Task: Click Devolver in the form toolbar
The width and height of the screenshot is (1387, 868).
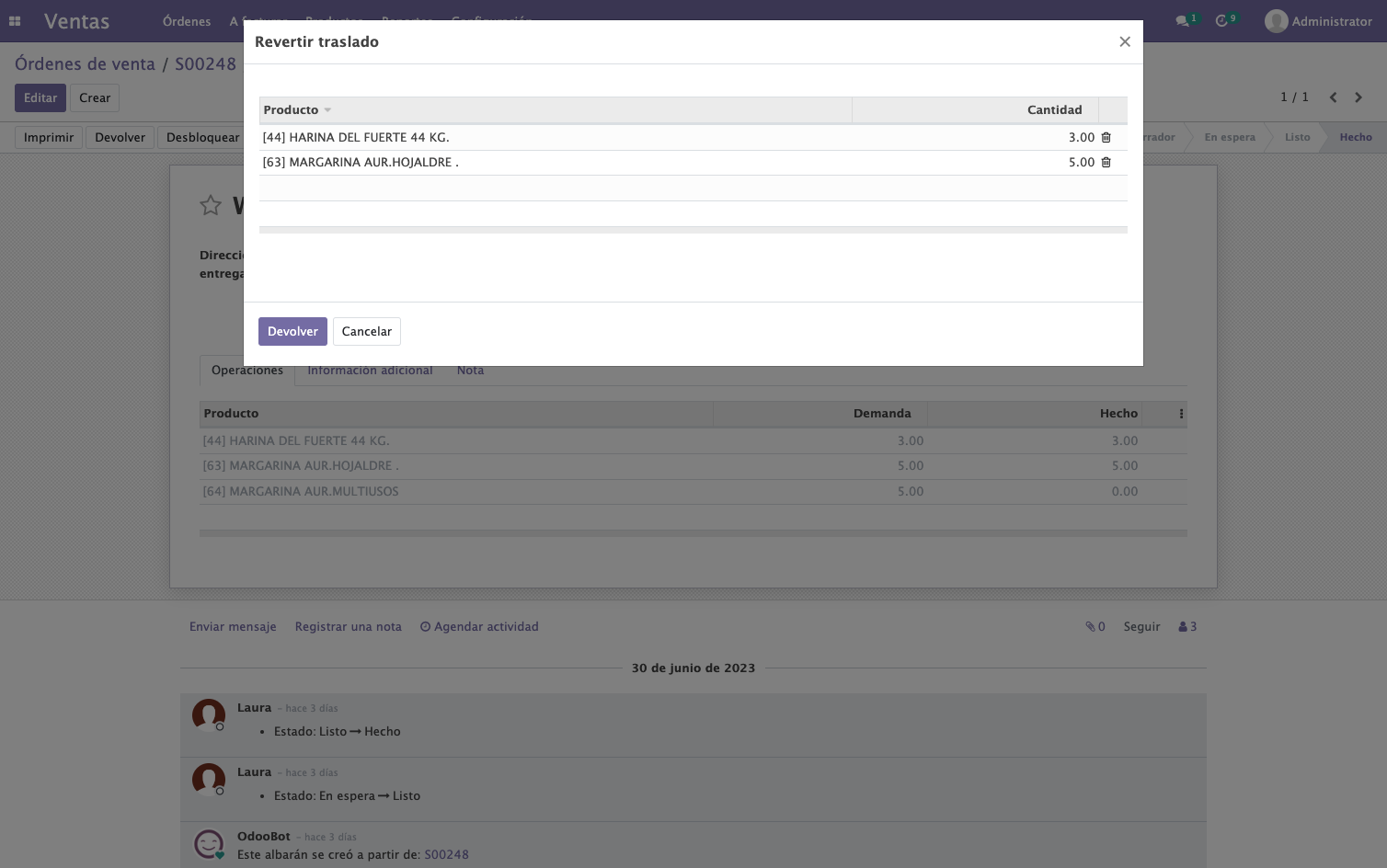Action: pyautogui.click(x=120, y=137)
